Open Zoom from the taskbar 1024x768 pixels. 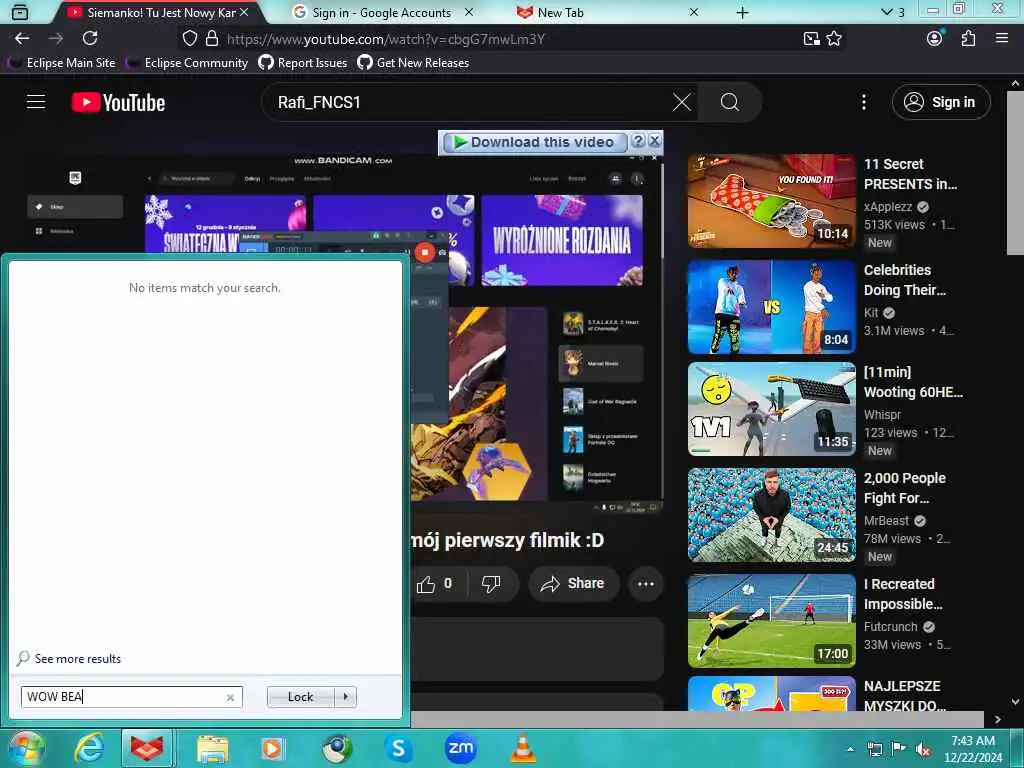click(460, 748)
